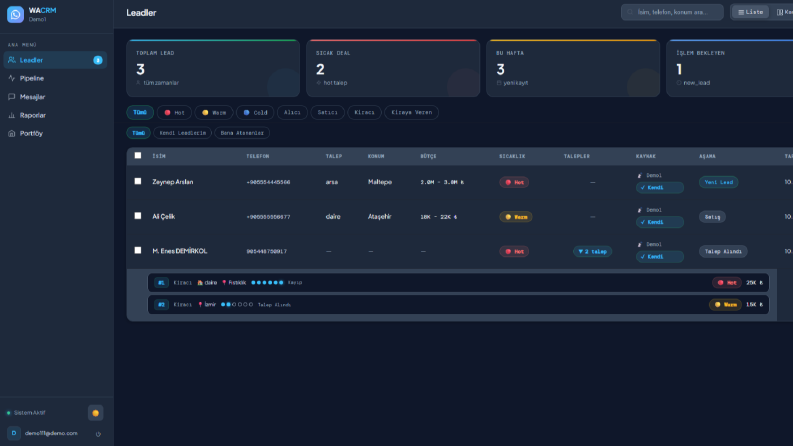Image resolution: width=793 pixels, height=446 pixels.
Task: Click the Mesajlar chat bubble icon
Action: [x=12, y=97]
